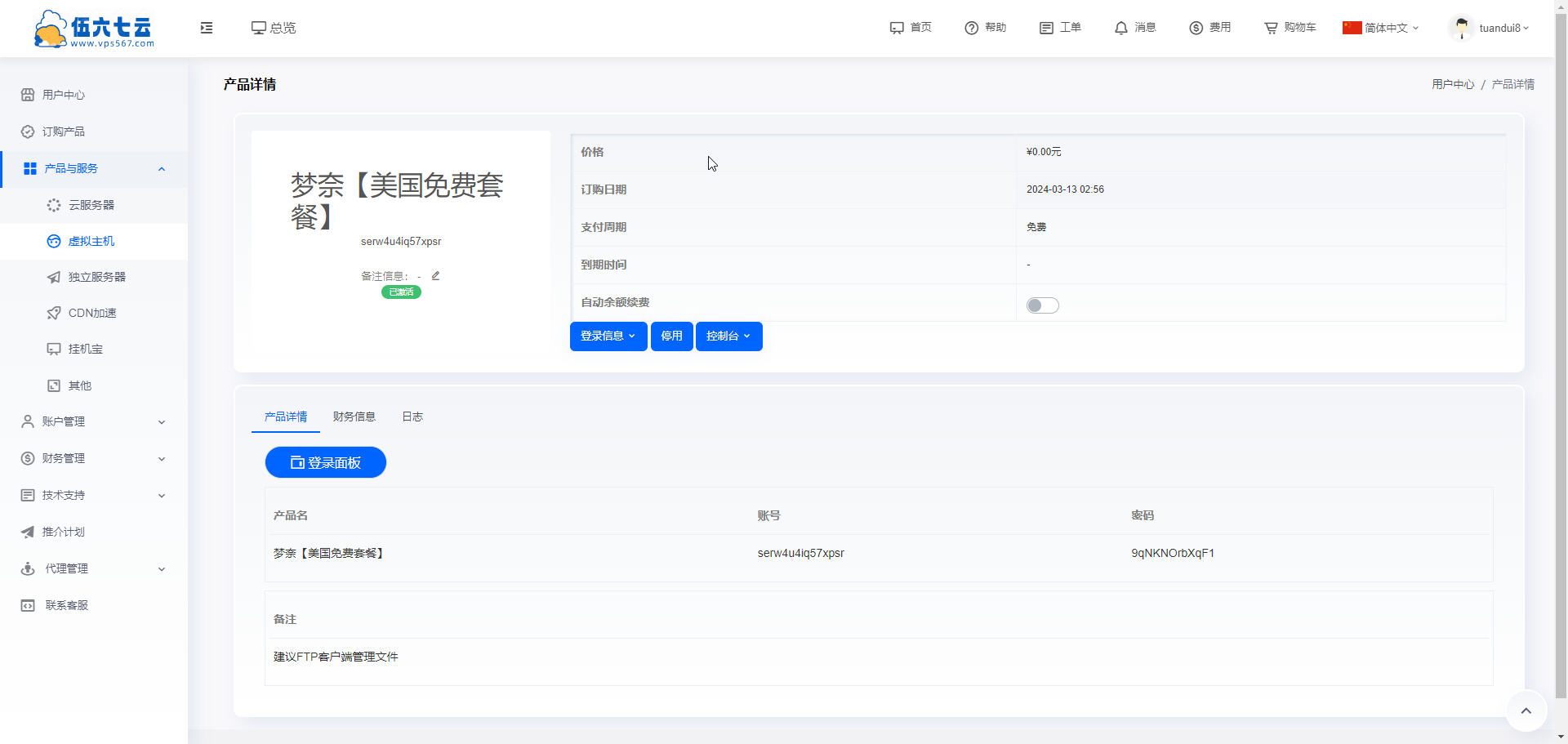Click the scroll-to-top arrow at bottom right
This screenshot has width=1568, height=744.
1526,711
